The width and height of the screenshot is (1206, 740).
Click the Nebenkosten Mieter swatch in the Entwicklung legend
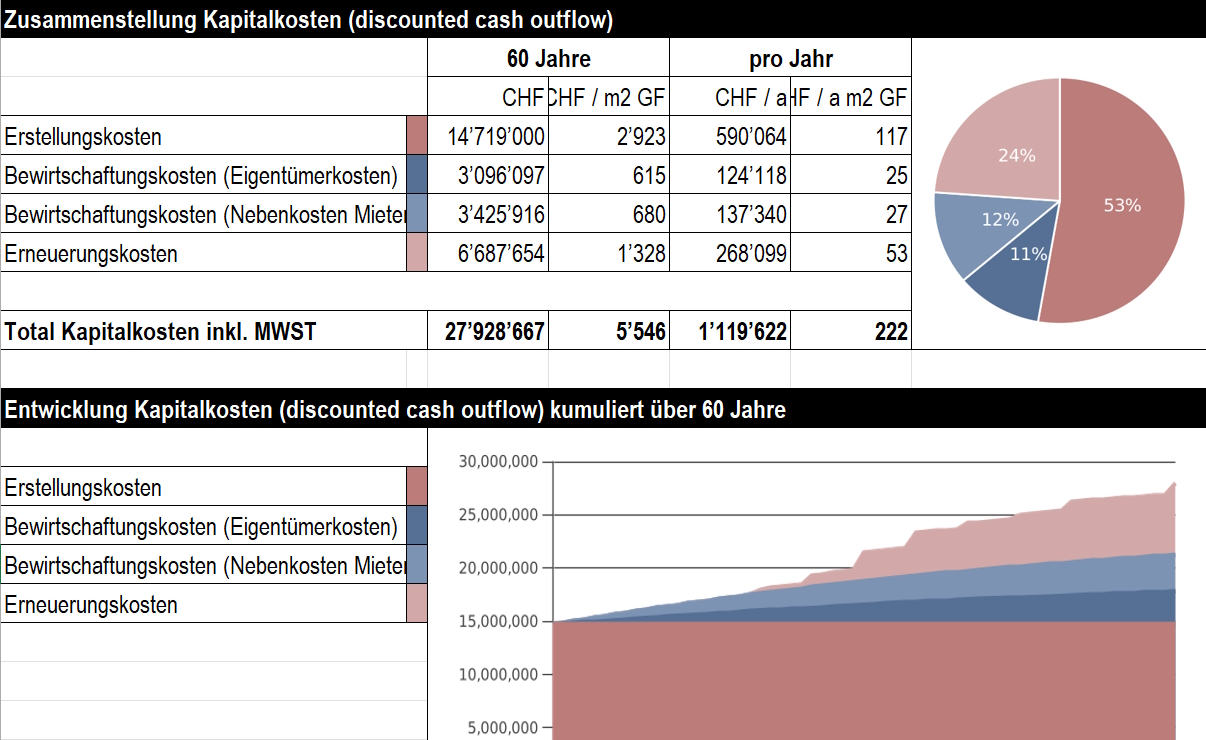coord(417,564)
